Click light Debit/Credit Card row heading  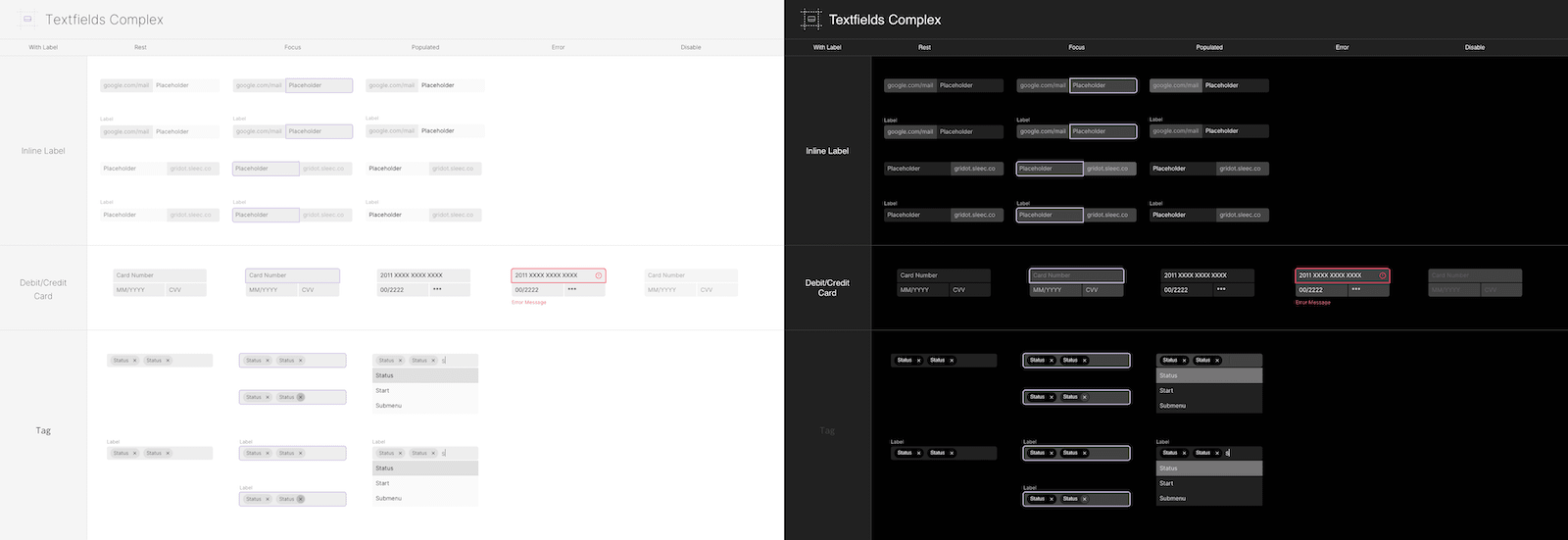tap(43, 289)
